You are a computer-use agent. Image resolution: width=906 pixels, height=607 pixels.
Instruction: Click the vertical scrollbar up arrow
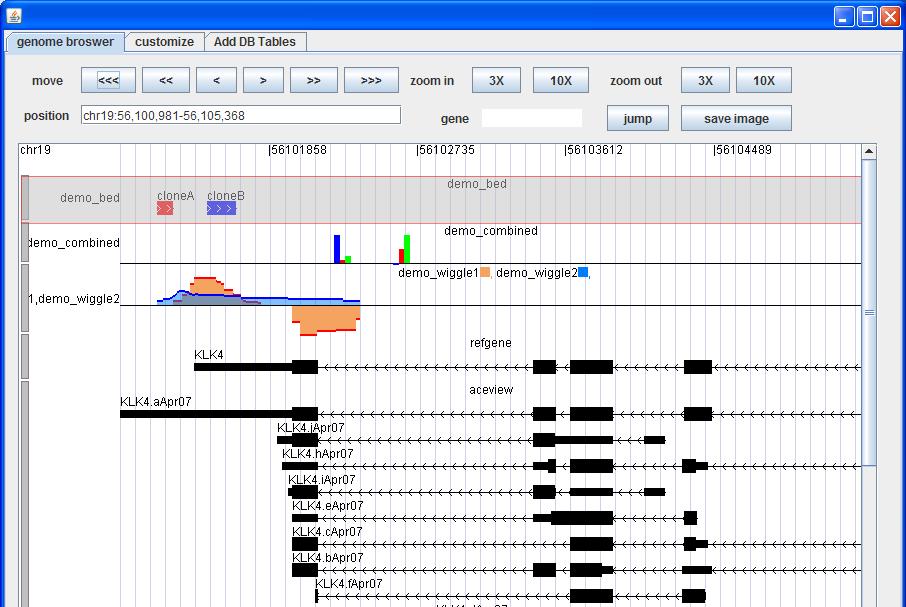(868, 152)
